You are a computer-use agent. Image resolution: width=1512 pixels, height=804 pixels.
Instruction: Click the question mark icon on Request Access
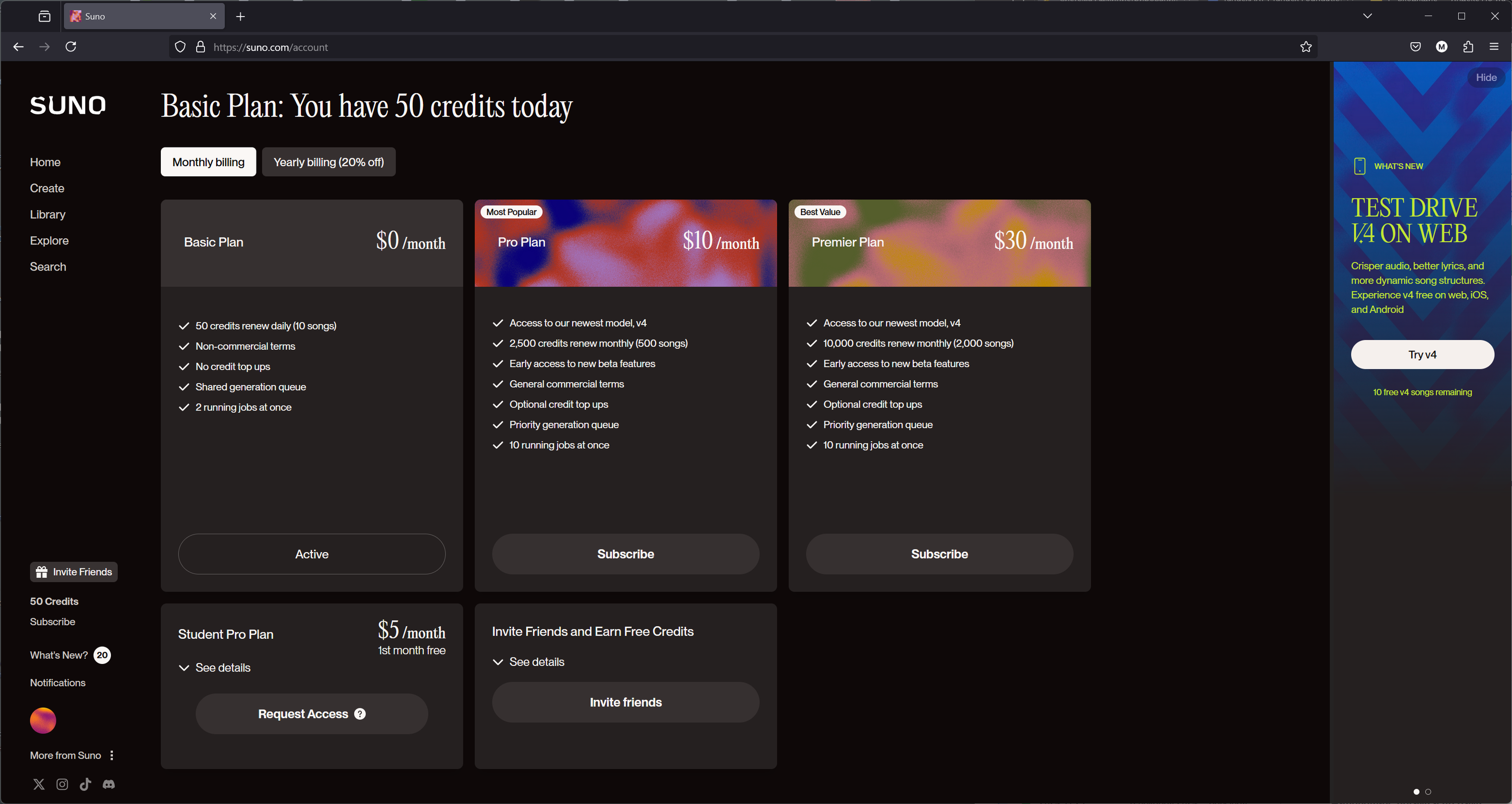pos(360,714)
